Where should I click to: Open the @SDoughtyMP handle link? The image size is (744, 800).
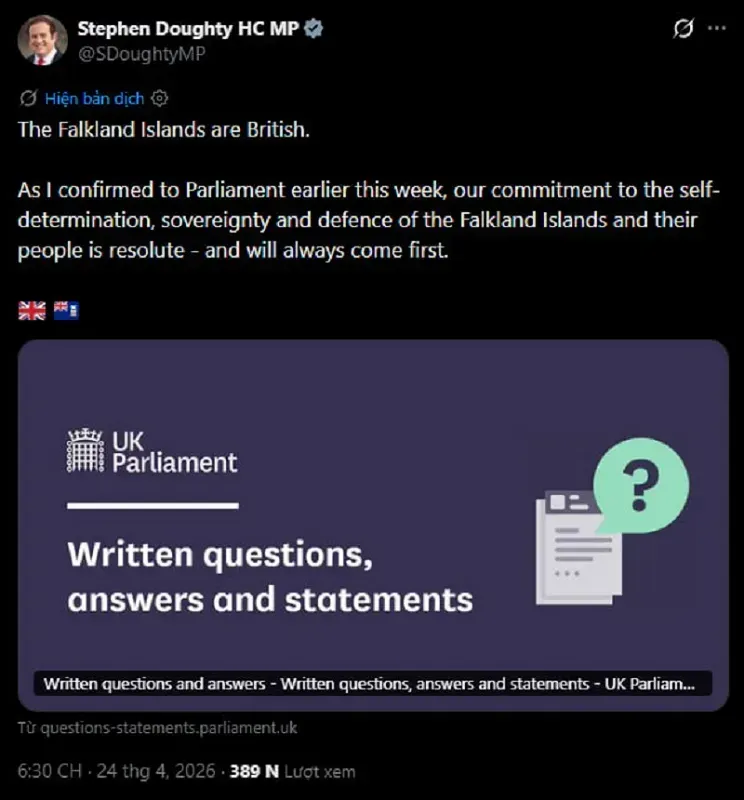point(141,54)
